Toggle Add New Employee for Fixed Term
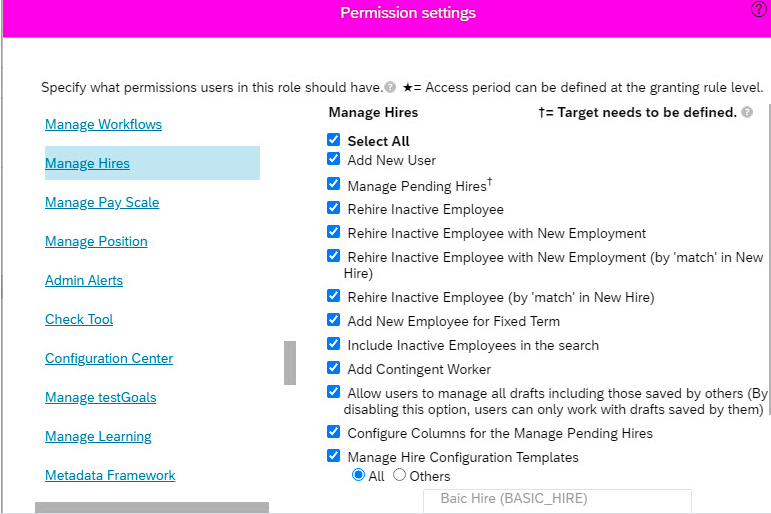771x514 pixels. (334, 320)
